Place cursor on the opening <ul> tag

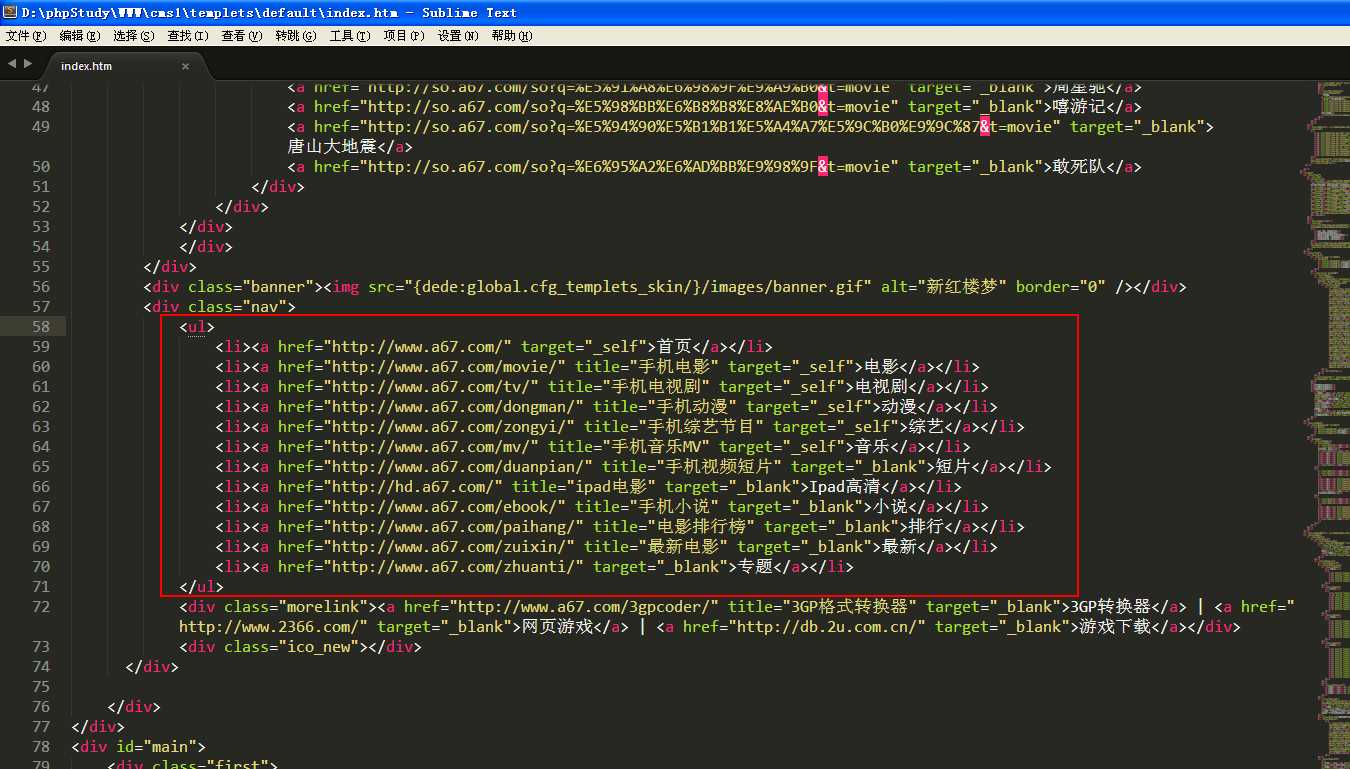click(x=197, y=327)
